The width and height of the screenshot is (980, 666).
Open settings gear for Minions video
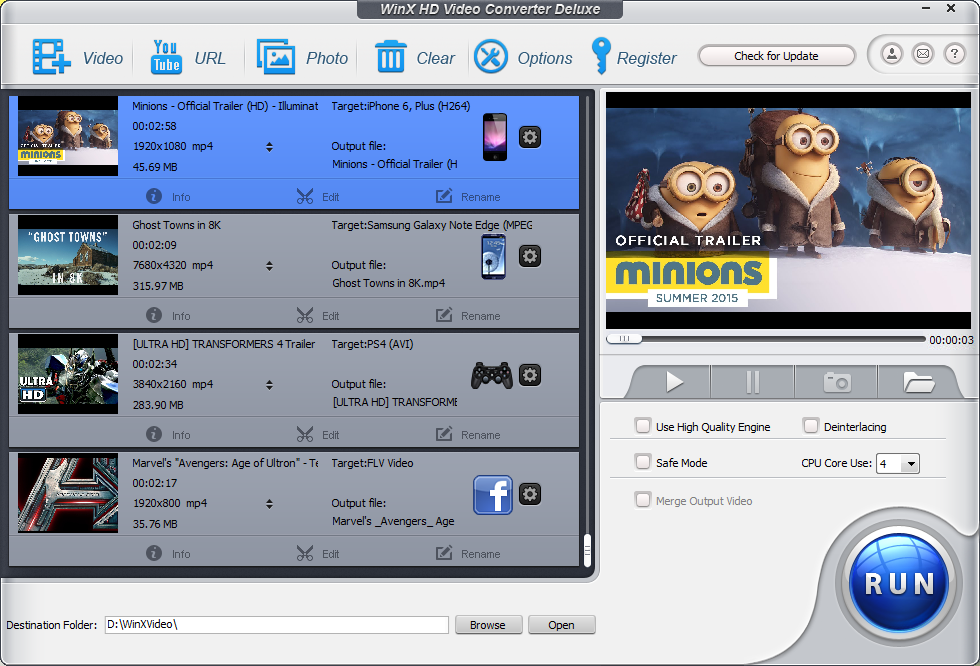click(530, 137)
